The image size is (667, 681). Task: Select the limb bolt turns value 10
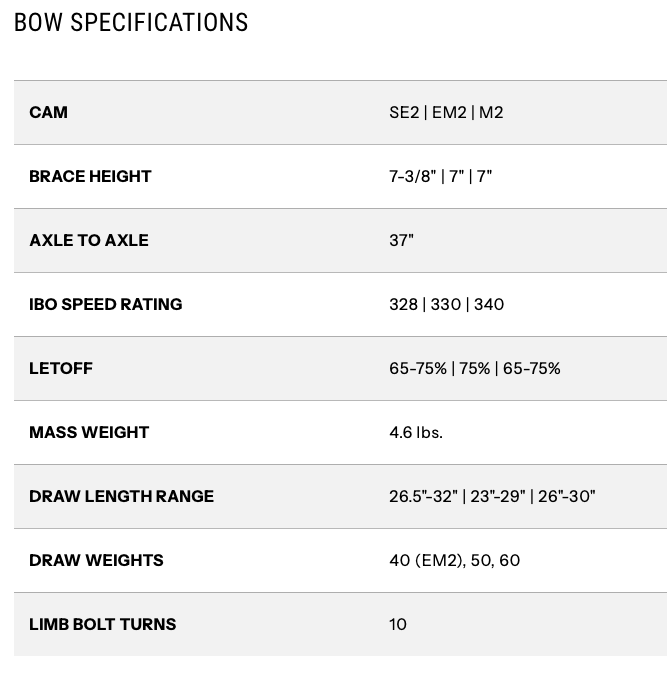pos(398,624)
